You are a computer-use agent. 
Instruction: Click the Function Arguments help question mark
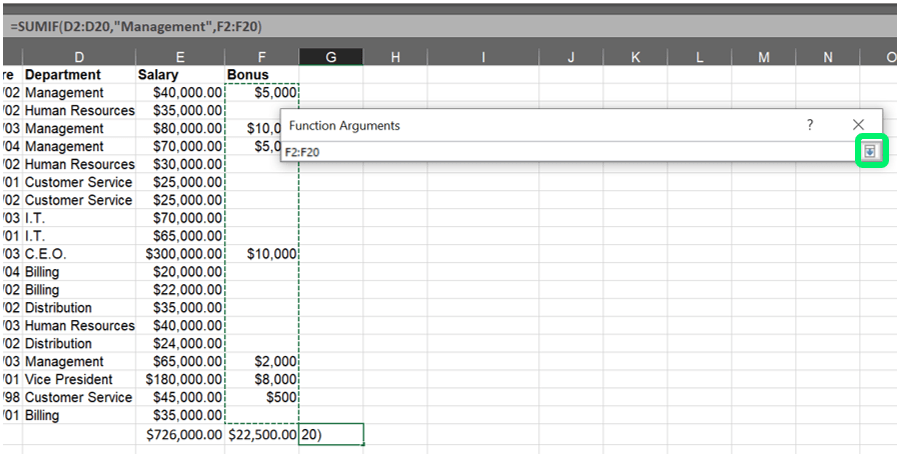[x=810, y=125]
